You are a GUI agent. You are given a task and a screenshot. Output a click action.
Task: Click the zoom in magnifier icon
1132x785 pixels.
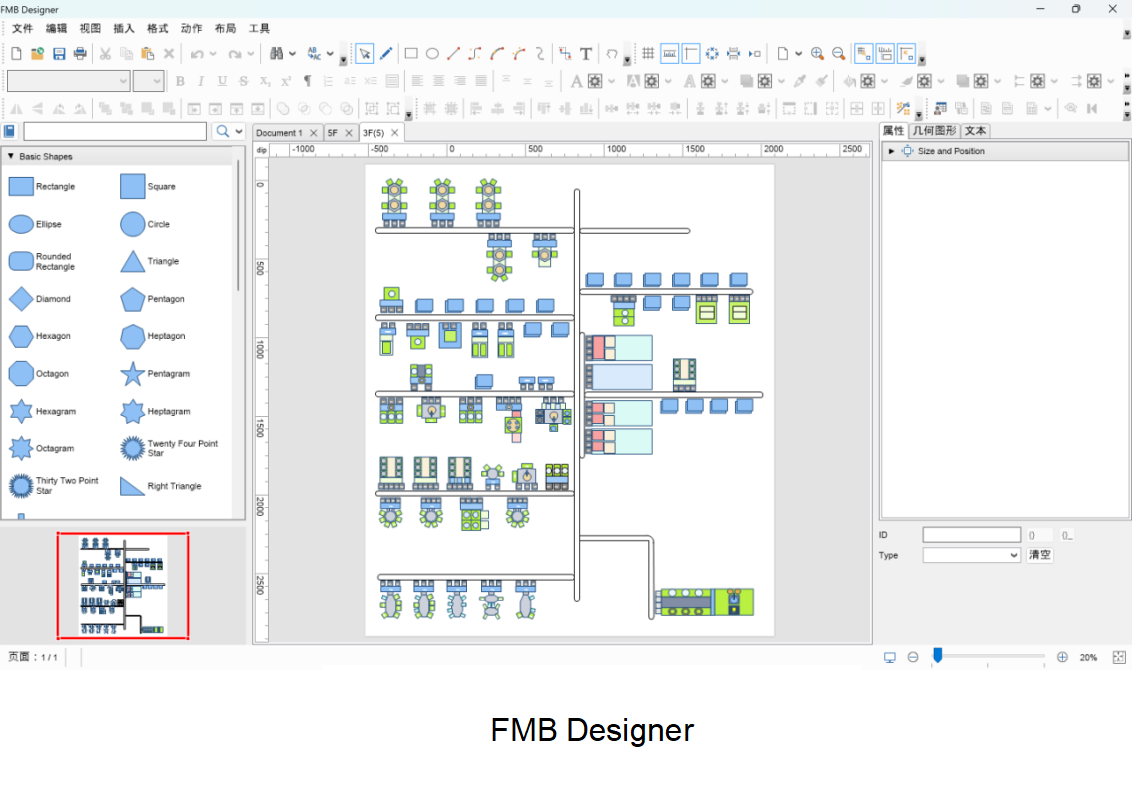817,53
